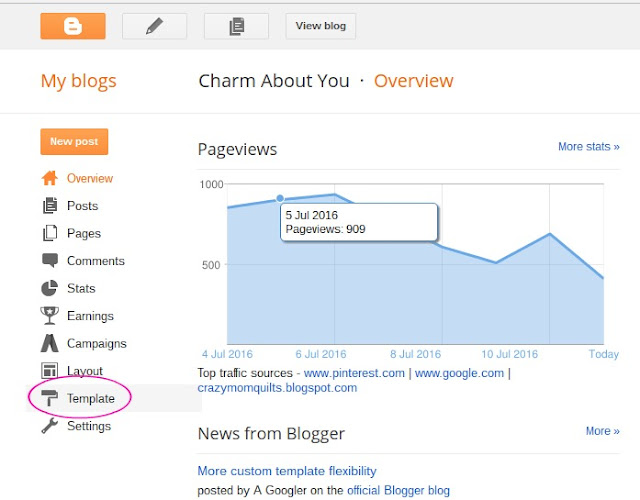Open the crazymomquilts.blogspot.com link
The height and width of the screenshot is (500, 640).
click(x=277, y=388)
